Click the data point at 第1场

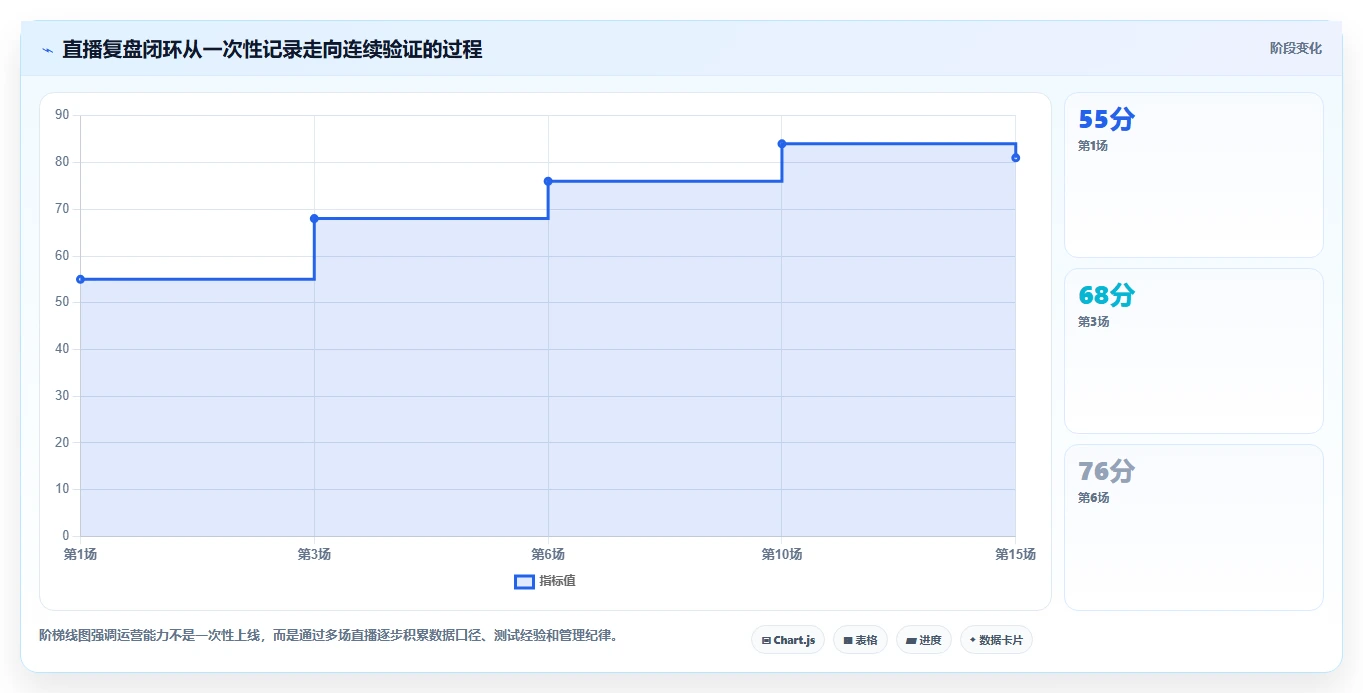coord(80,279)
